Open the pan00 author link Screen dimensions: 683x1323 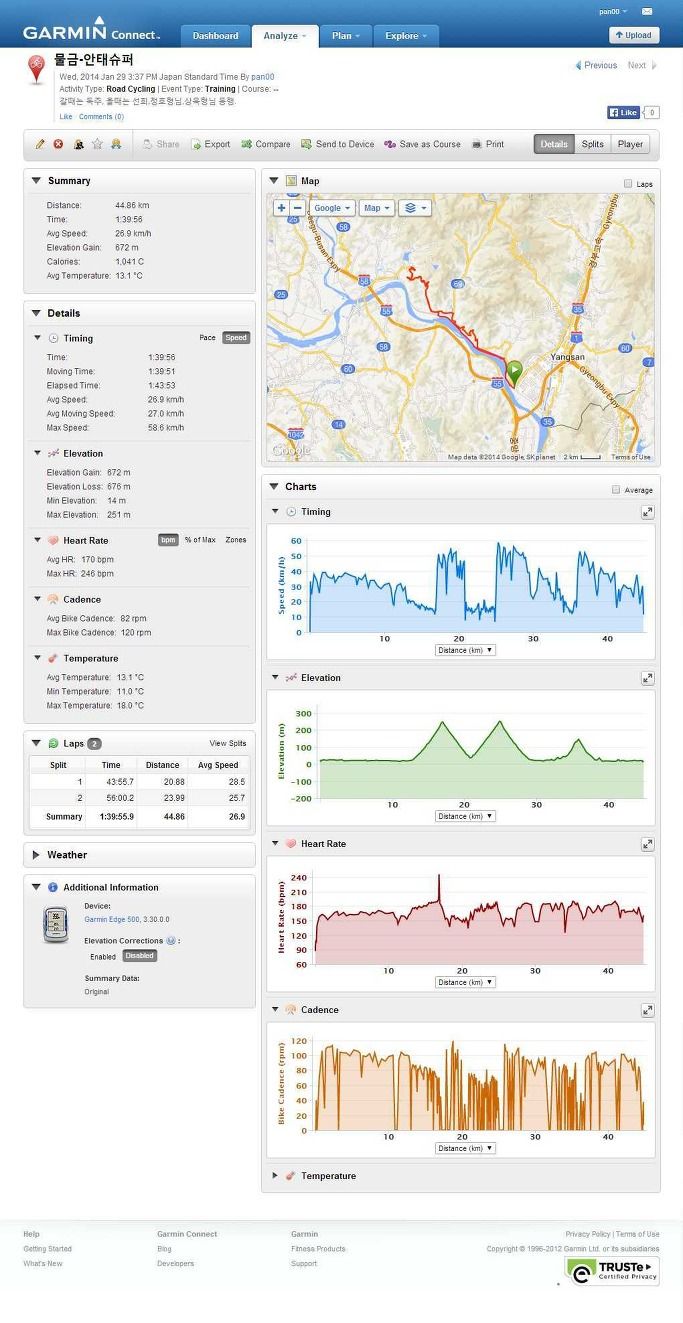(x=263, y=77)
